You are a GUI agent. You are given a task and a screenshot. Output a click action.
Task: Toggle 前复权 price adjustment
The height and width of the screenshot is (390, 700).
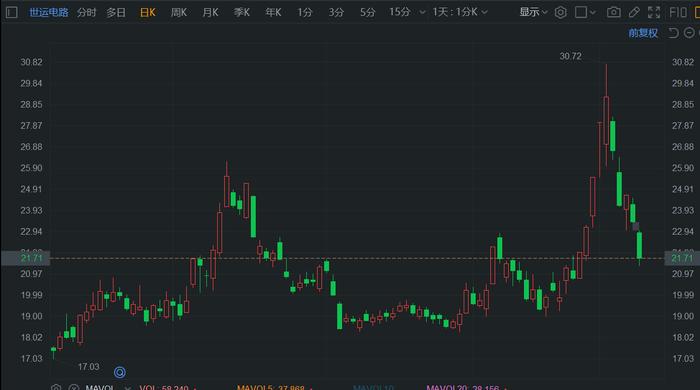(643, 33)
